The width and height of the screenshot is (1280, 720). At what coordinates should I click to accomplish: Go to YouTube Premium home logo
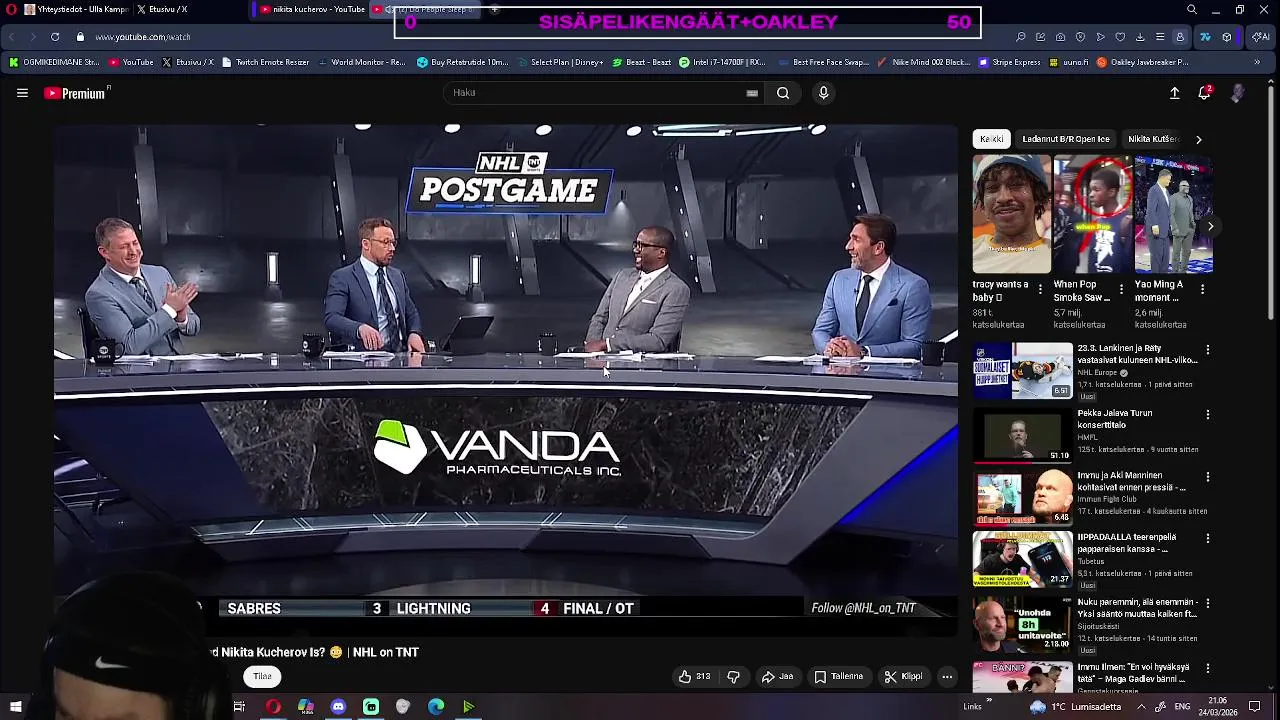77,93
